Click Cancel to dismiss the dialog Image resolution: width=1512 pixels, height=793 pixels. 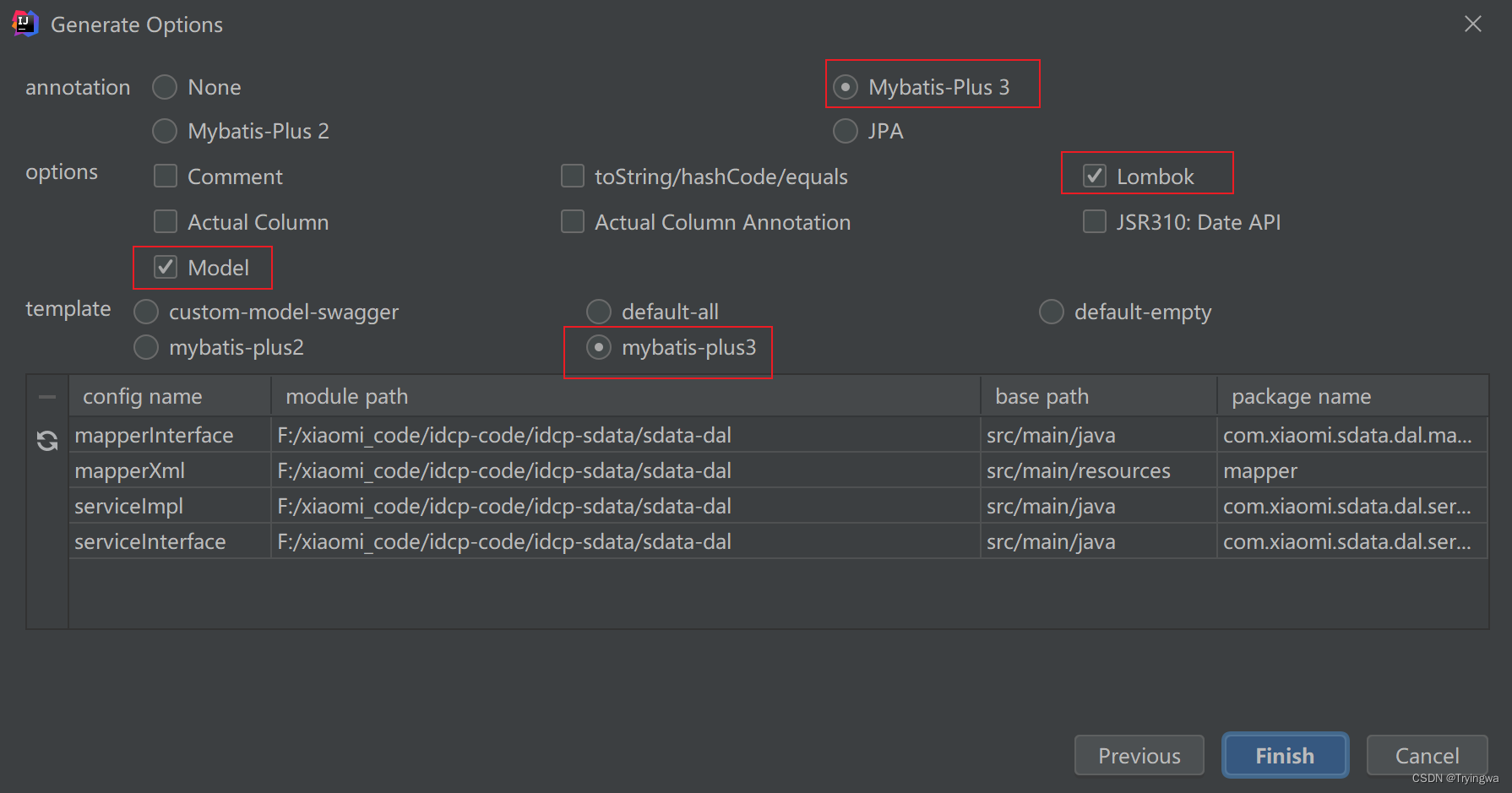pos(1426,755)
